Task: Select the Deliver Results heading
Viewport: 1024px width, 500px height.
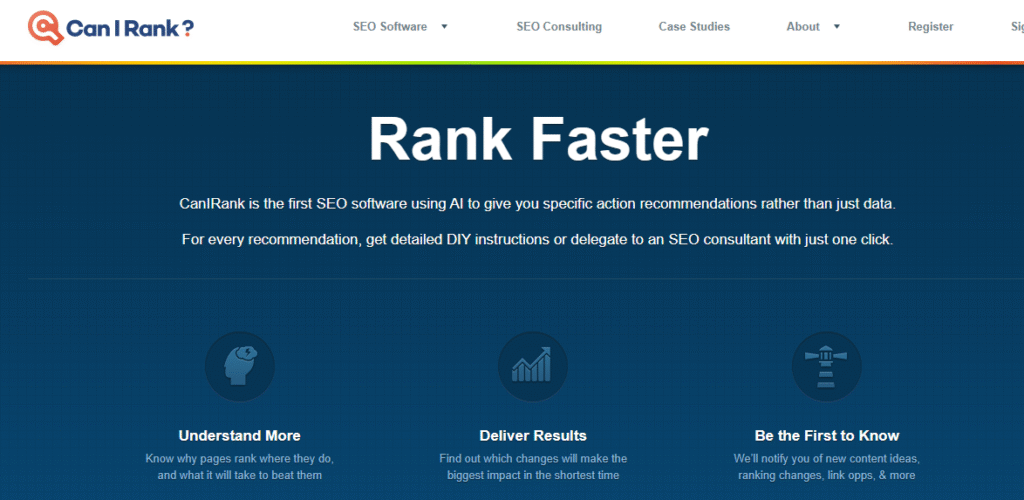Action: click(533, 435)
